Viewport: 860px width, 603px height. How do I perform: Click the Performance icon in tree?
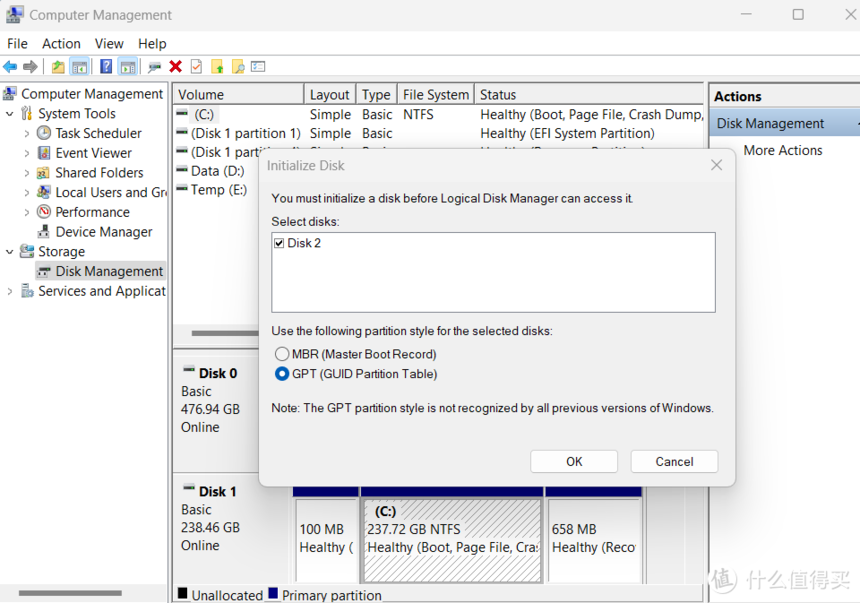point(44,212)
